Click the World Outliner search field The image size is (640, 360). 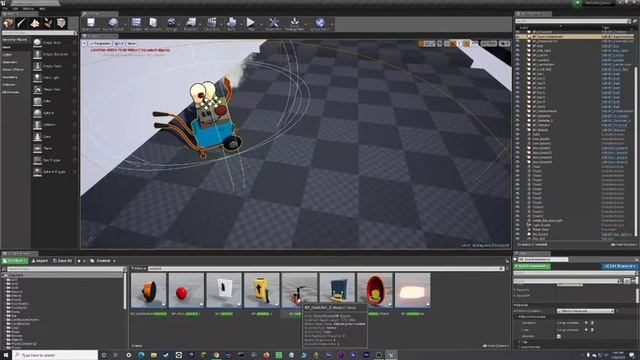(x=572, y=21)
